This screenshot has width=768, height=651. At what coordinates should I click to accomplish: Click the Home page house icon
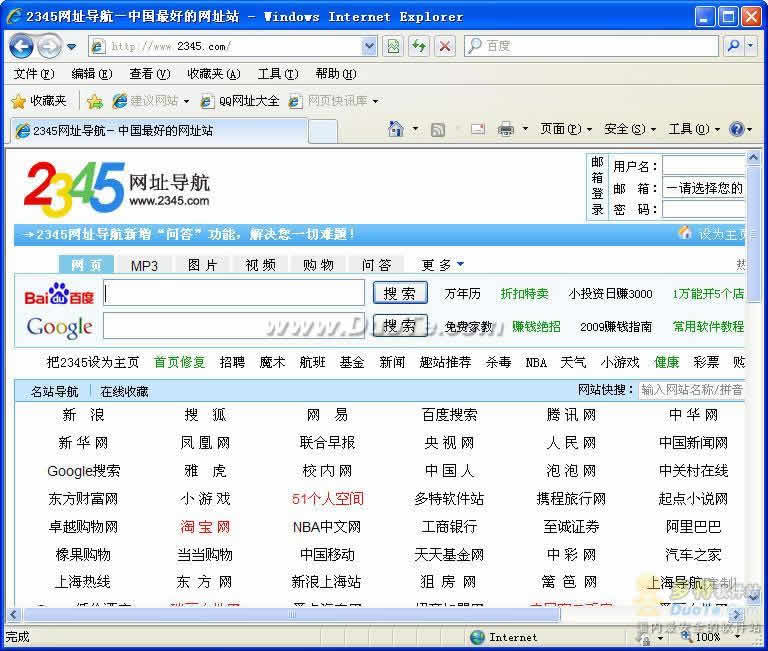click(x=396, y=129)
